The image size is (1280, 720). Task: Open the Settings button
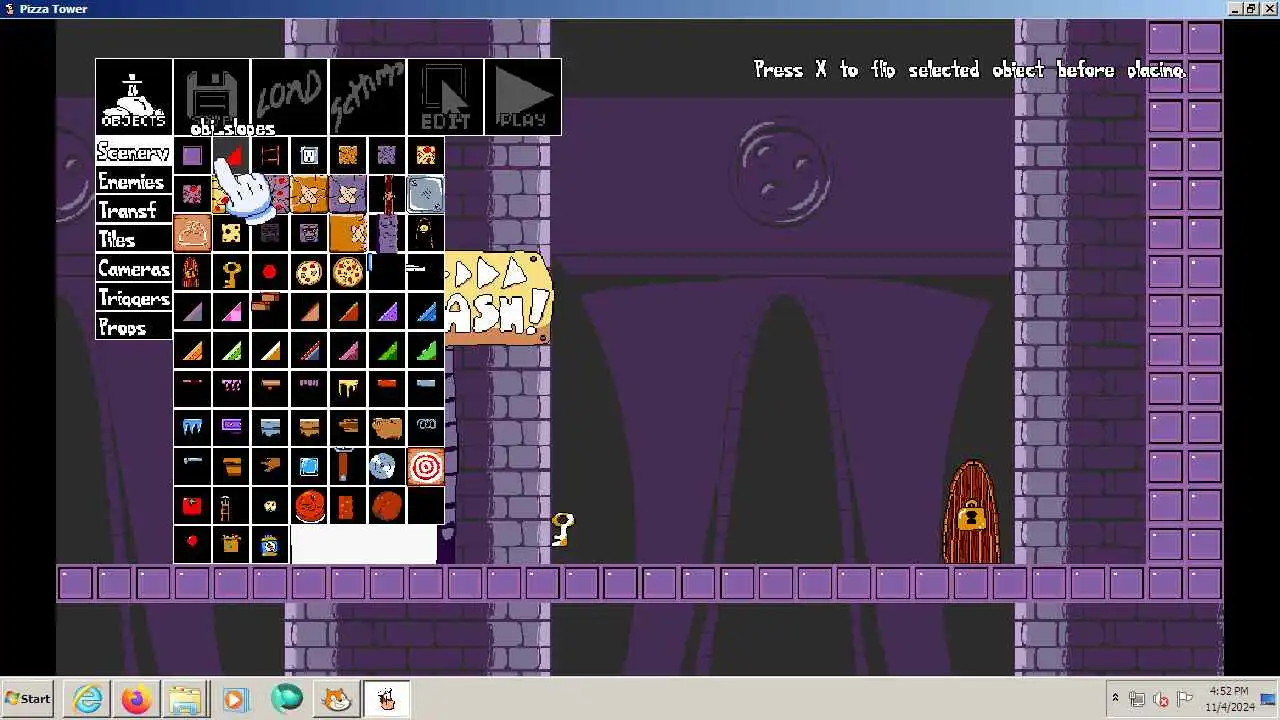click(368, 97)
